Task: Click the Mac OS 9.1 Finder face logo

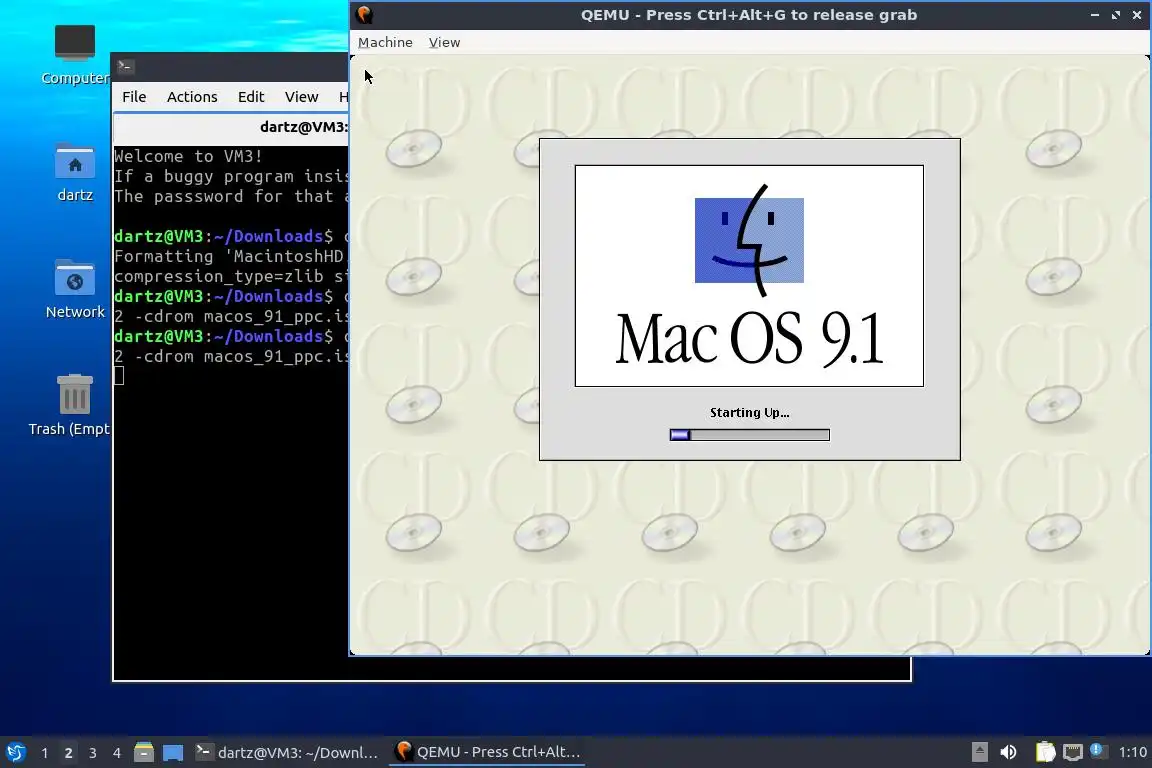Action: pyautogui.click(x=749, y=240)
